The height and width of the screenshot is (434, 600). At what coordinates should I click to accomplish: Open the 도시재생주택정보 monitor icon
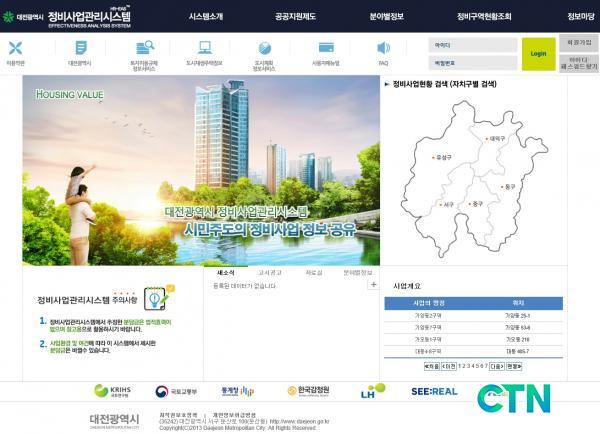tap(205, 48)
